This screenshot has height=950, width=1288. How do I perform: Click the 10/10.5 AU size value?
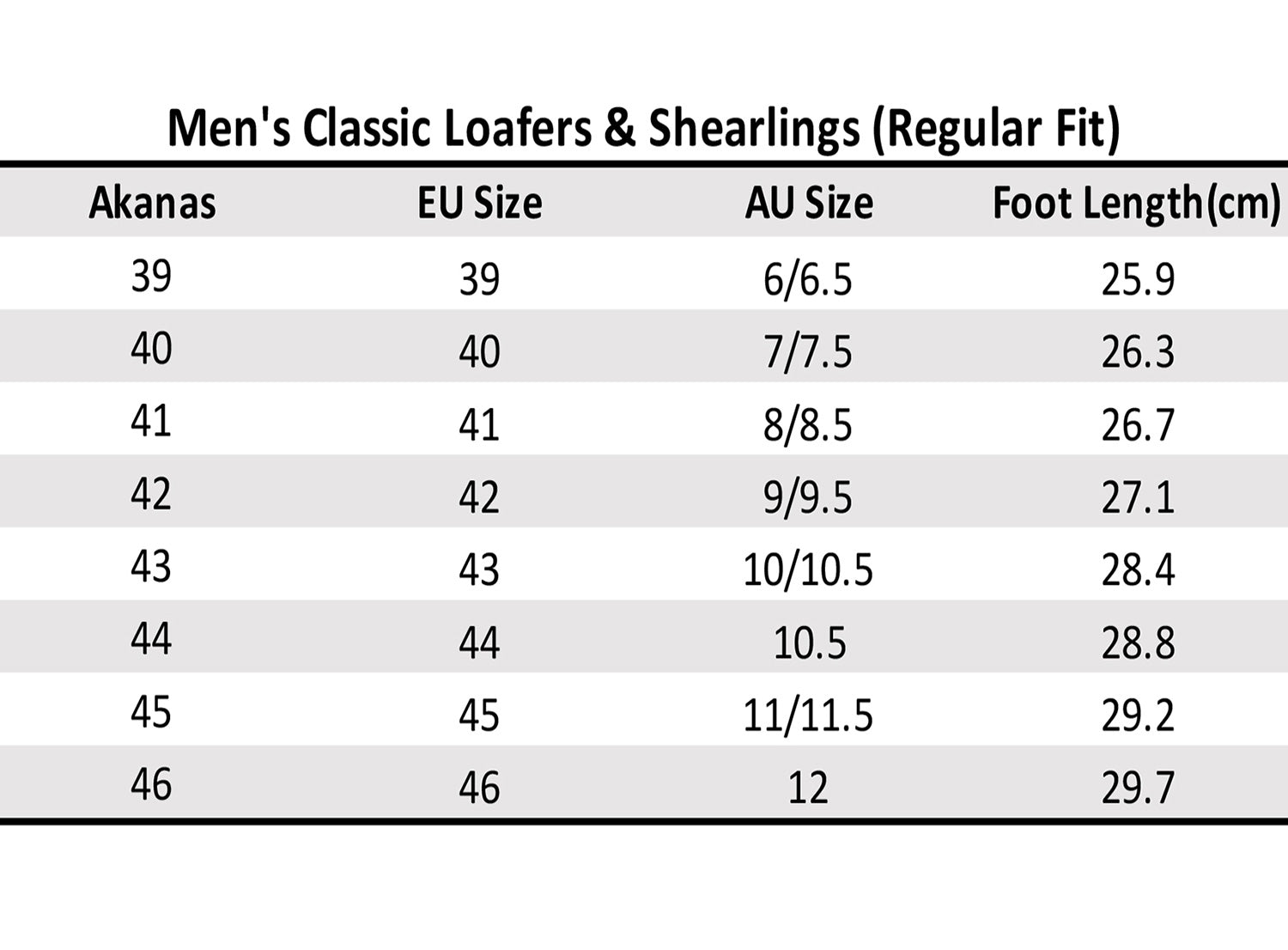[x=808, y=569]
